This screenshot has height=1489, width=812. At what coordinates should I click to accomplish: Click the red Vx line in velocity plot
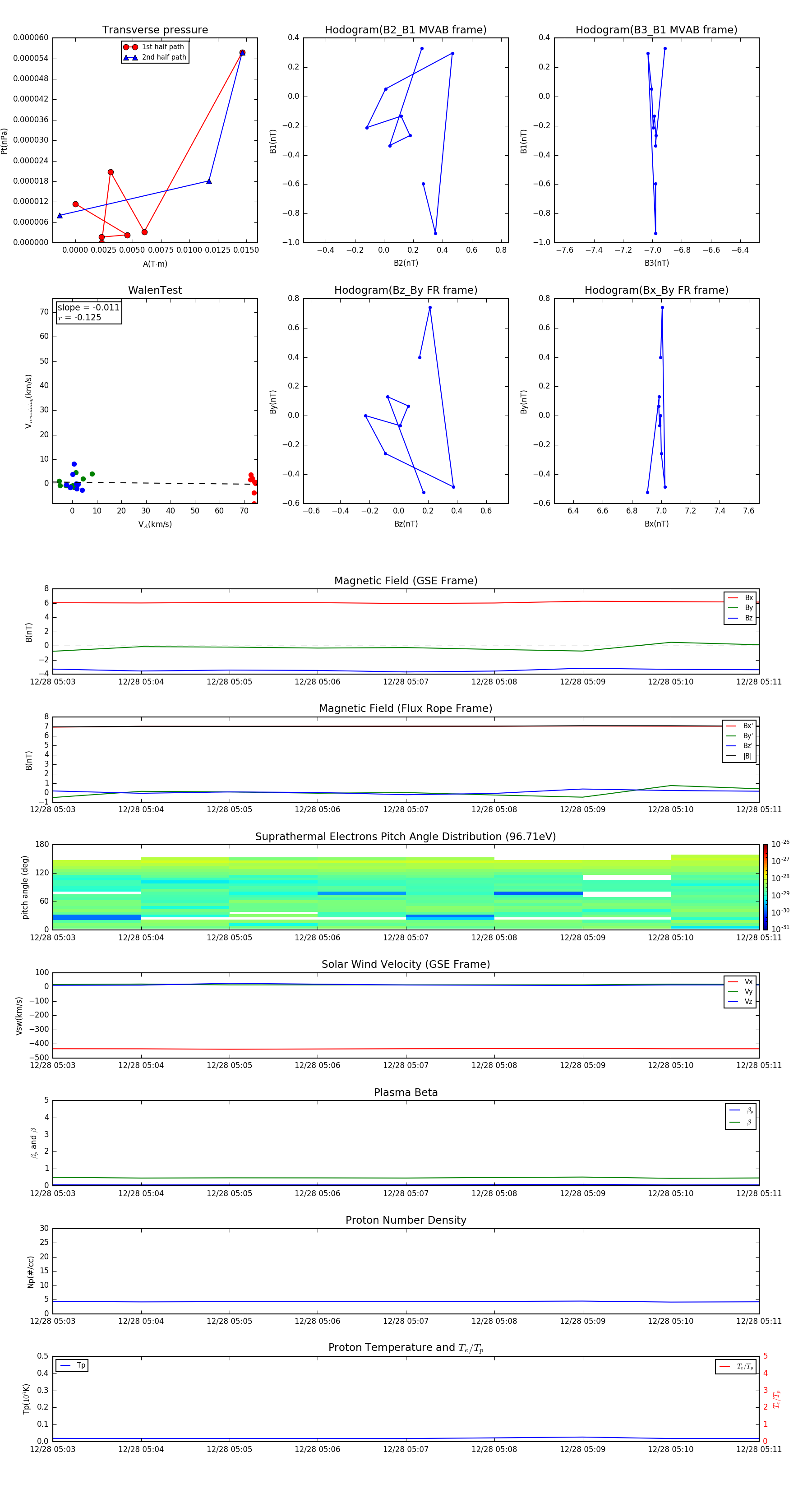[406, 1049]
